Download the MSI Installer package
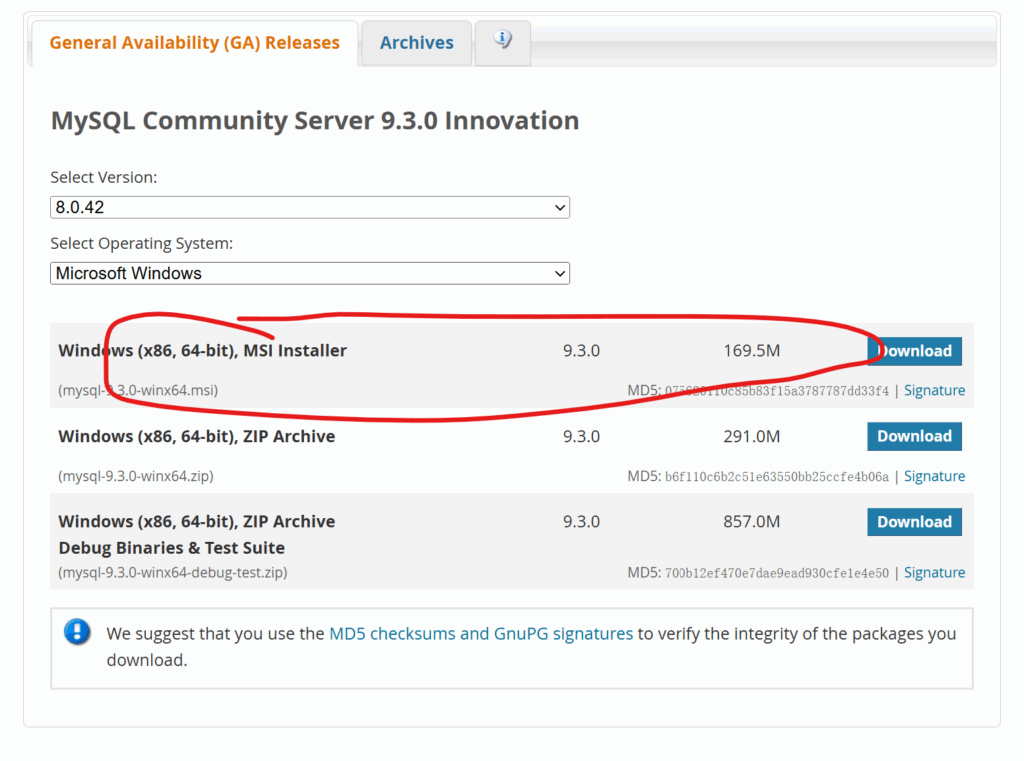The width and height of the screenshot is (1024, 761). pyautogui.click(x=914, y=351)
